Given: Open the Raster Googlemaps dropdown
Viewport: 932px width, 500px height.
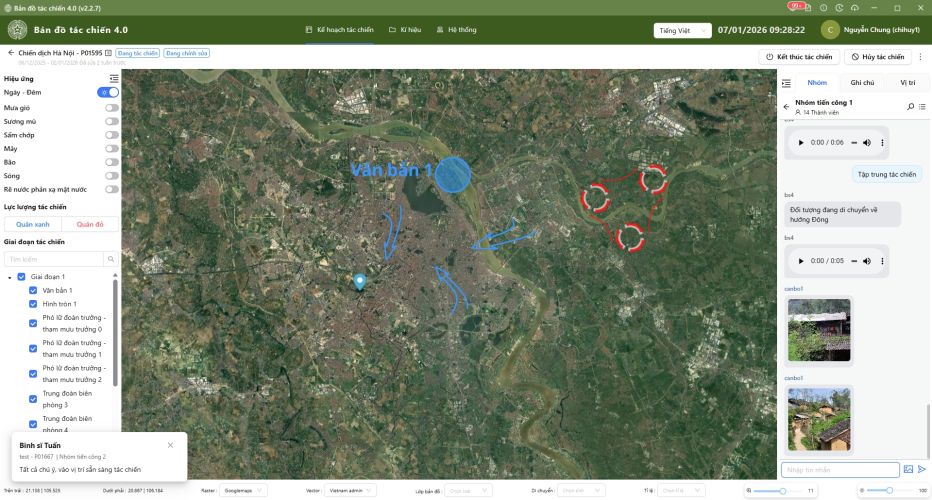Looking at the screenshot, I should [246, 491].
